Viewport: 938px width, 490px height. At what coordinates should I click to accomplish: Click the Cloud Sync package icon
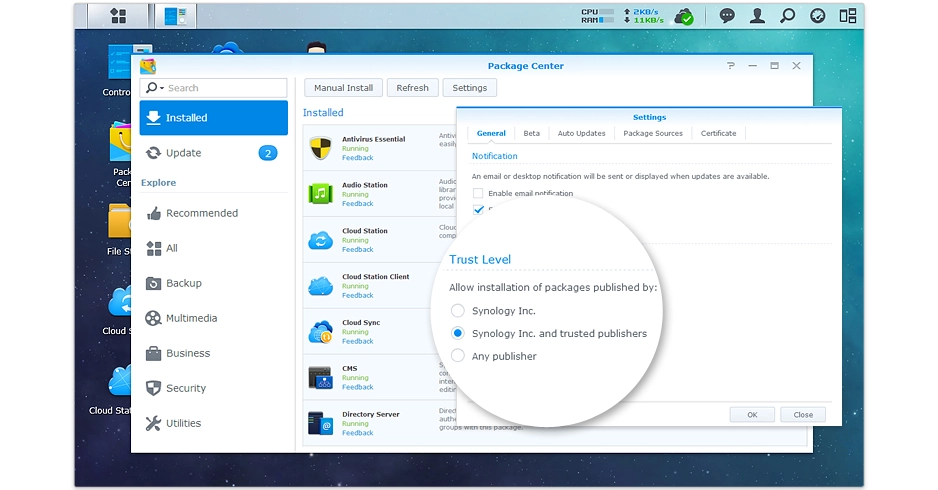tap(321, 331)
